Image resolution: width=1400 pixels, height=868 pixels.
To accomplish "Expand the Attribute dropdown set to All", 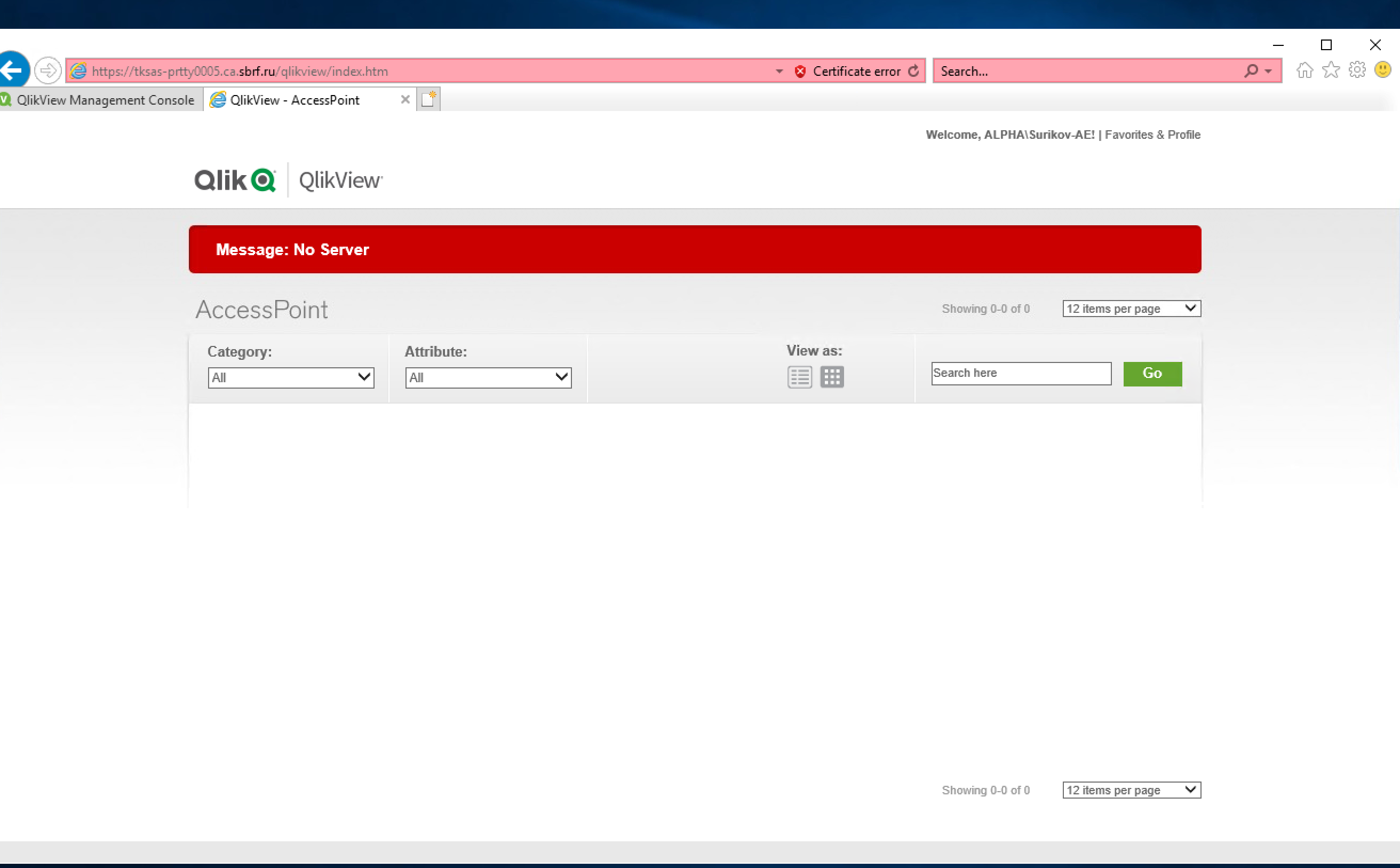I will 488,378.
